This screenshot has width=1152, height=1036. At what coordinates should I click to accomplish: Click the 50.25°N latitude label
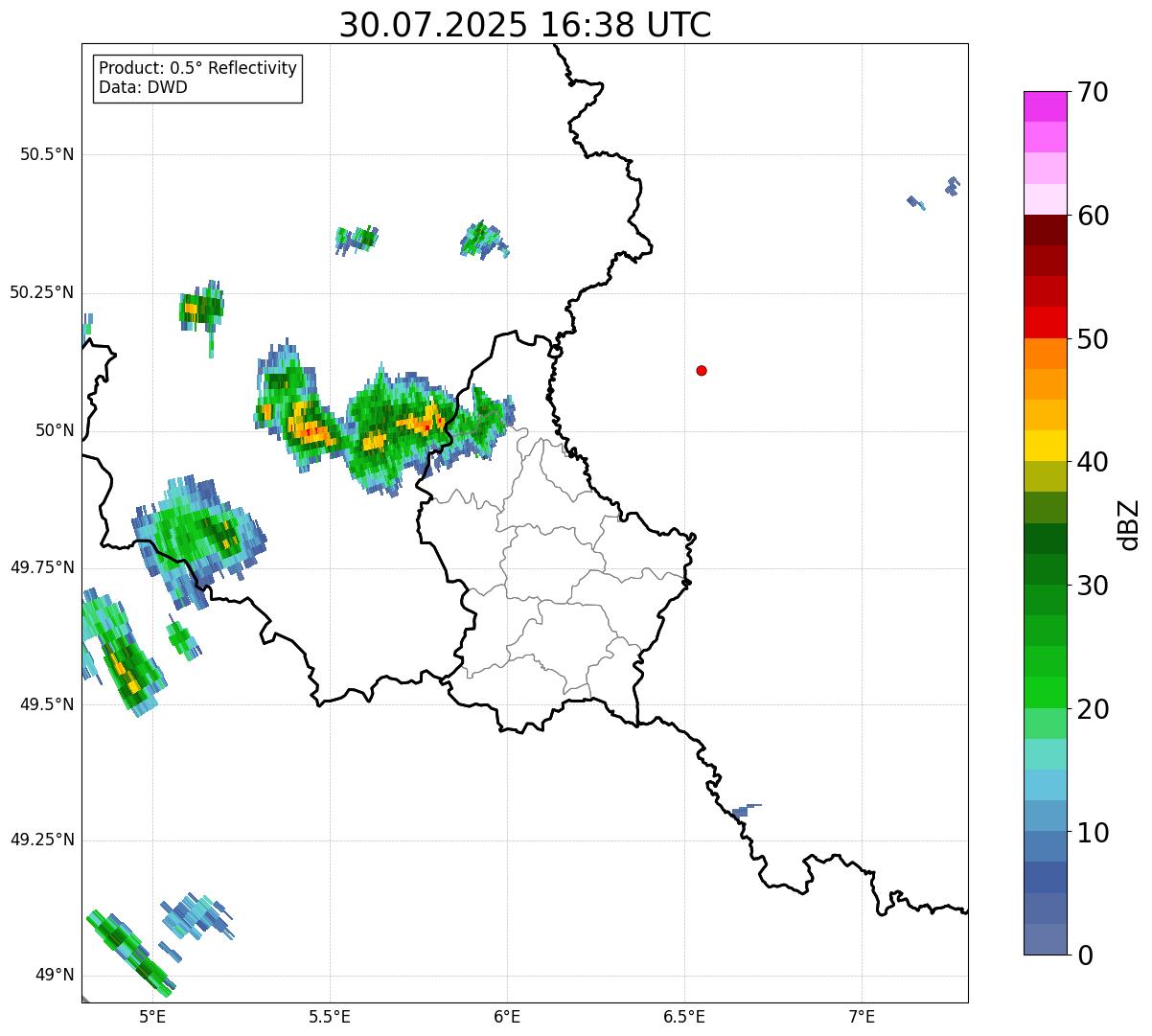[x=42, y=293]
